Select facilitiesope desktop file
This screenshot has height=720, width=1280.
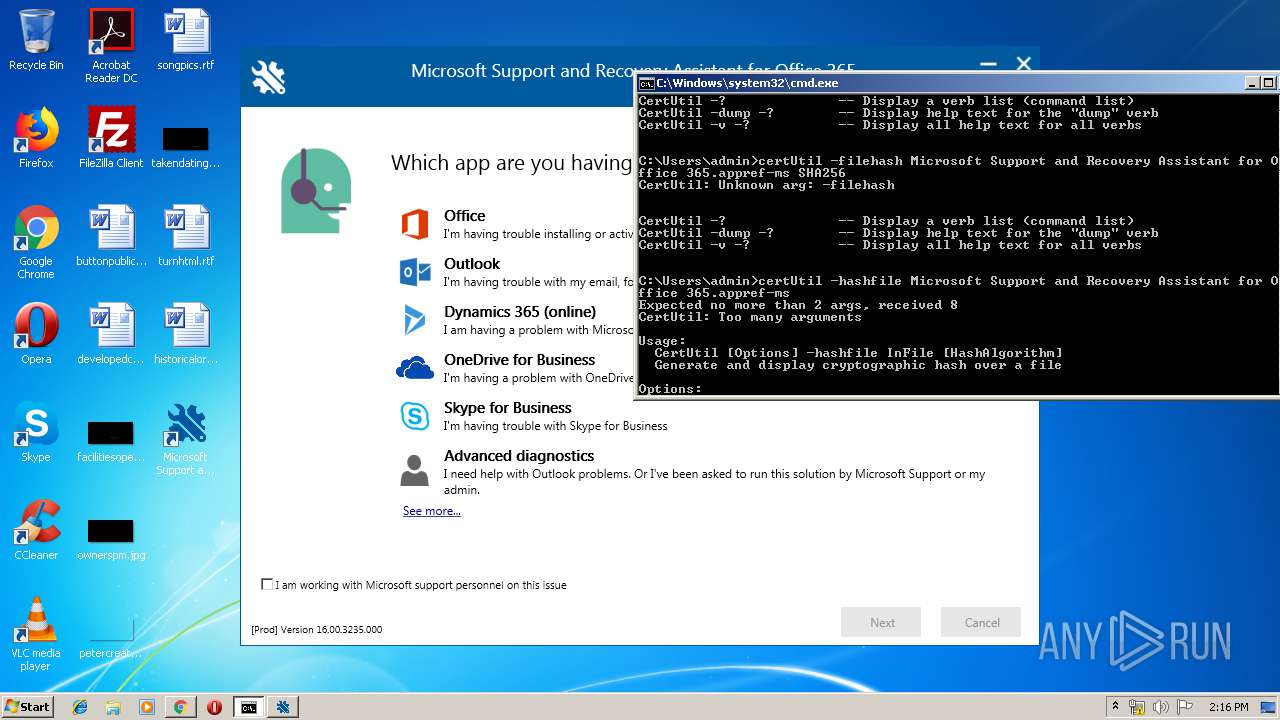(x=111, y=441)
